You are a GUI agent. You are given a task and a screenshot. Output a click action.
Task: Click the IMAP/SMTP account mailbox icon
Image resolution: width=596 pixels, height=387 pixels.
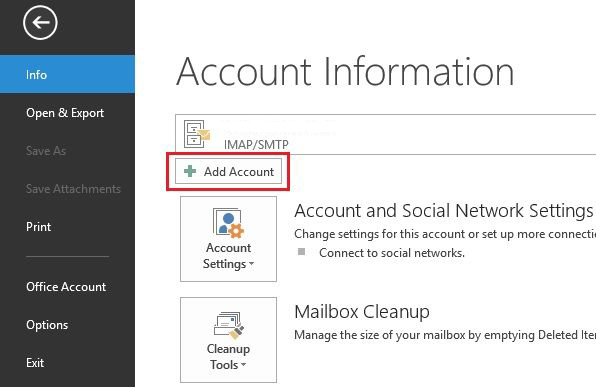197,134
